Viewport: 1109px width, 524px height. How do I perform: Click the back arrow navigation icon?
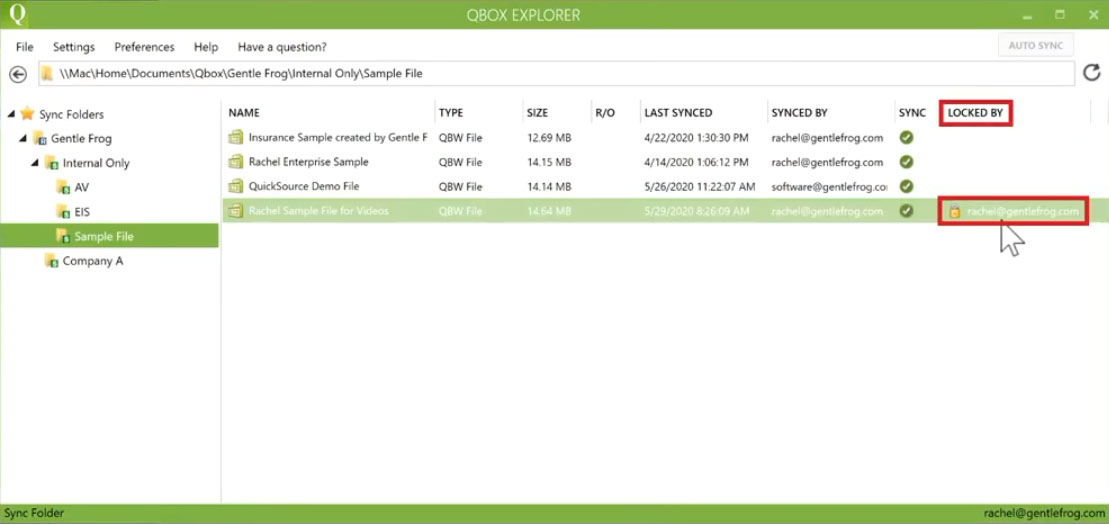click(x=18, y=74)
